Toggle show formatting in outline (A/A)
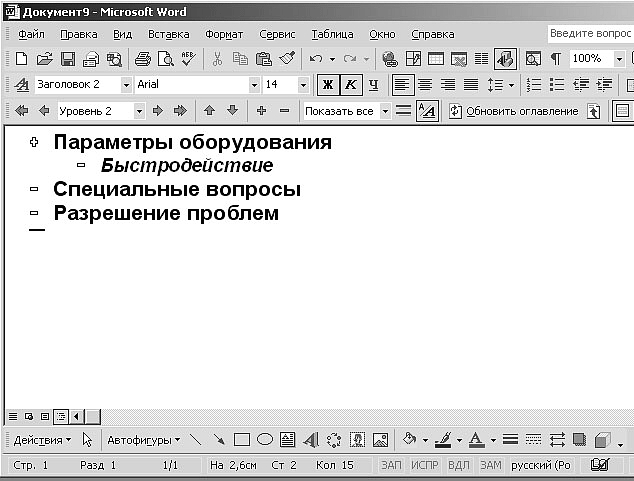 [x=427, y=110]
